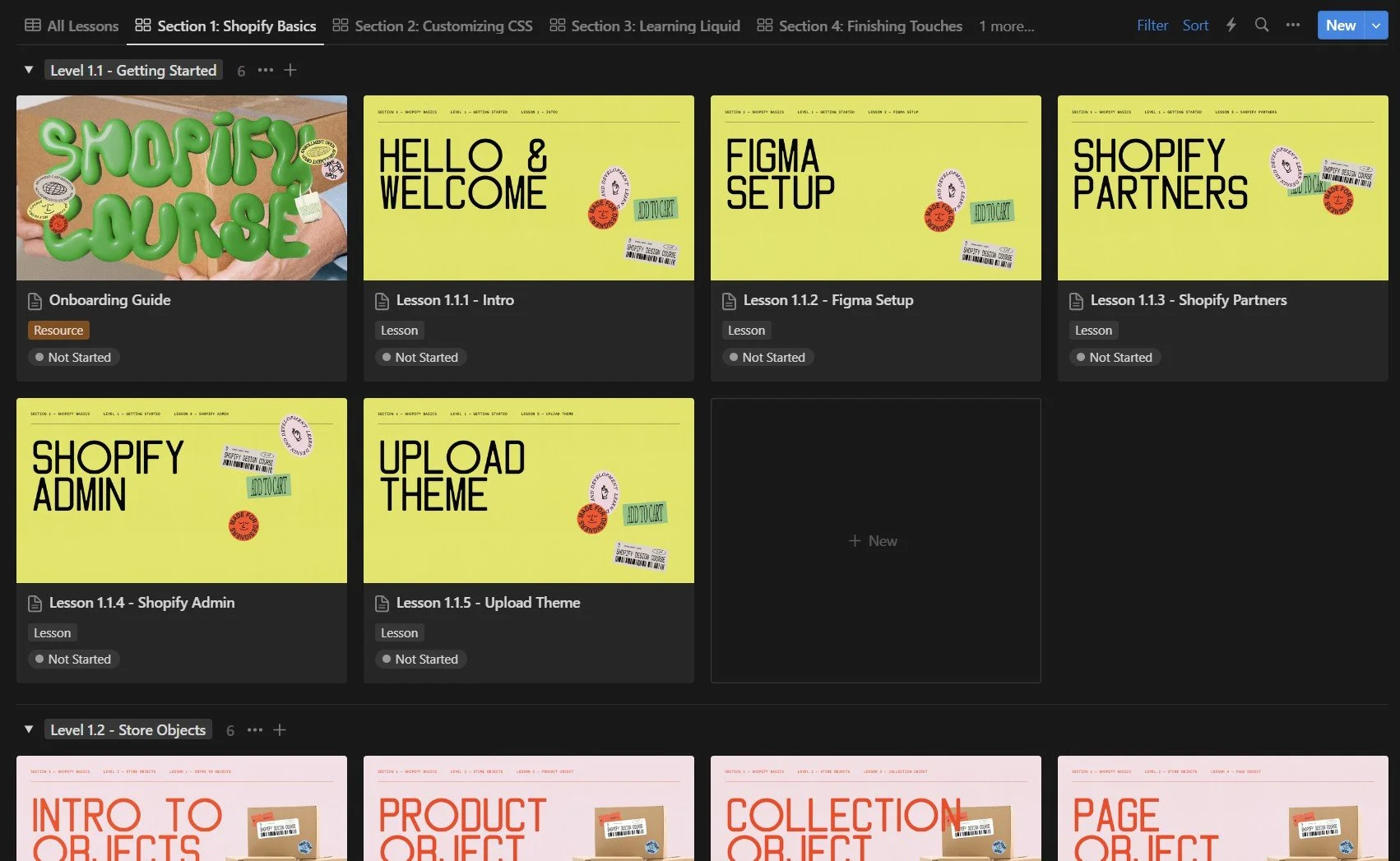Click page icon beside Lesson 1.1.4
Viewport: 1400px width, 861px height.
tap(35, 604)
